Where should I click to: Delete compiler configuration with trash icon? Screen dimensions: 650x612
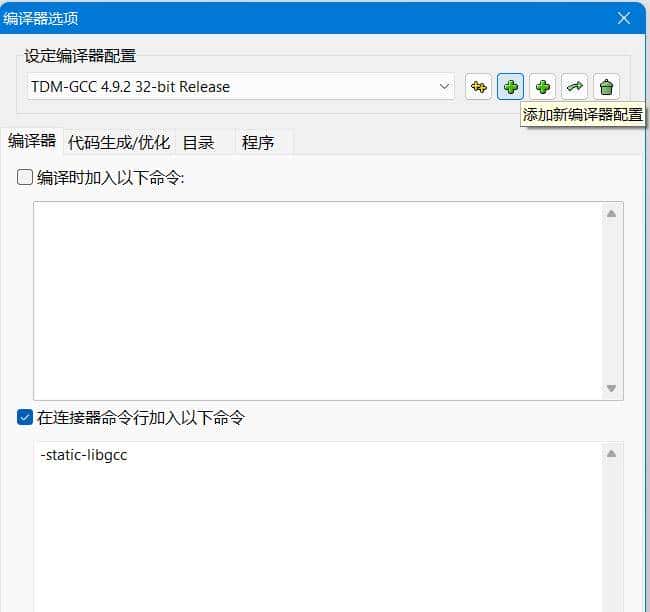tap(606, 87)
